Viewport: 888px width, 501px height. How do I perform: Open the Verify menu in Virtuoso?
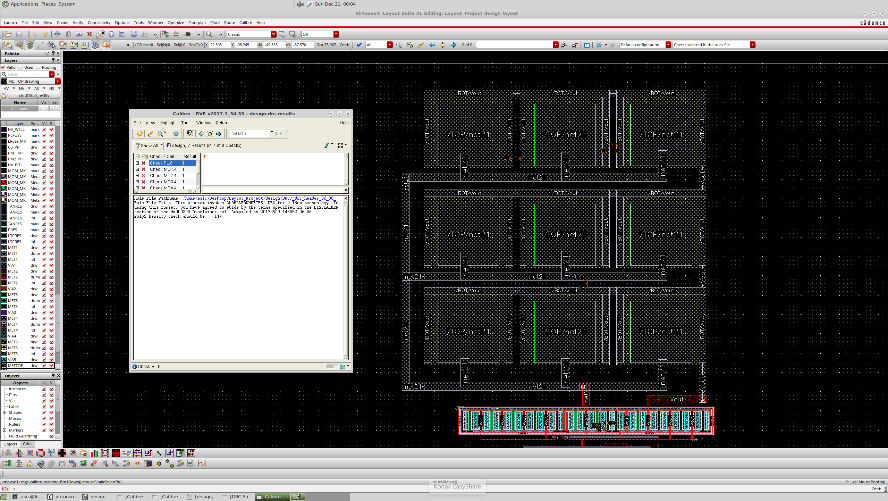pyautogui.click(x=78, y=23)
